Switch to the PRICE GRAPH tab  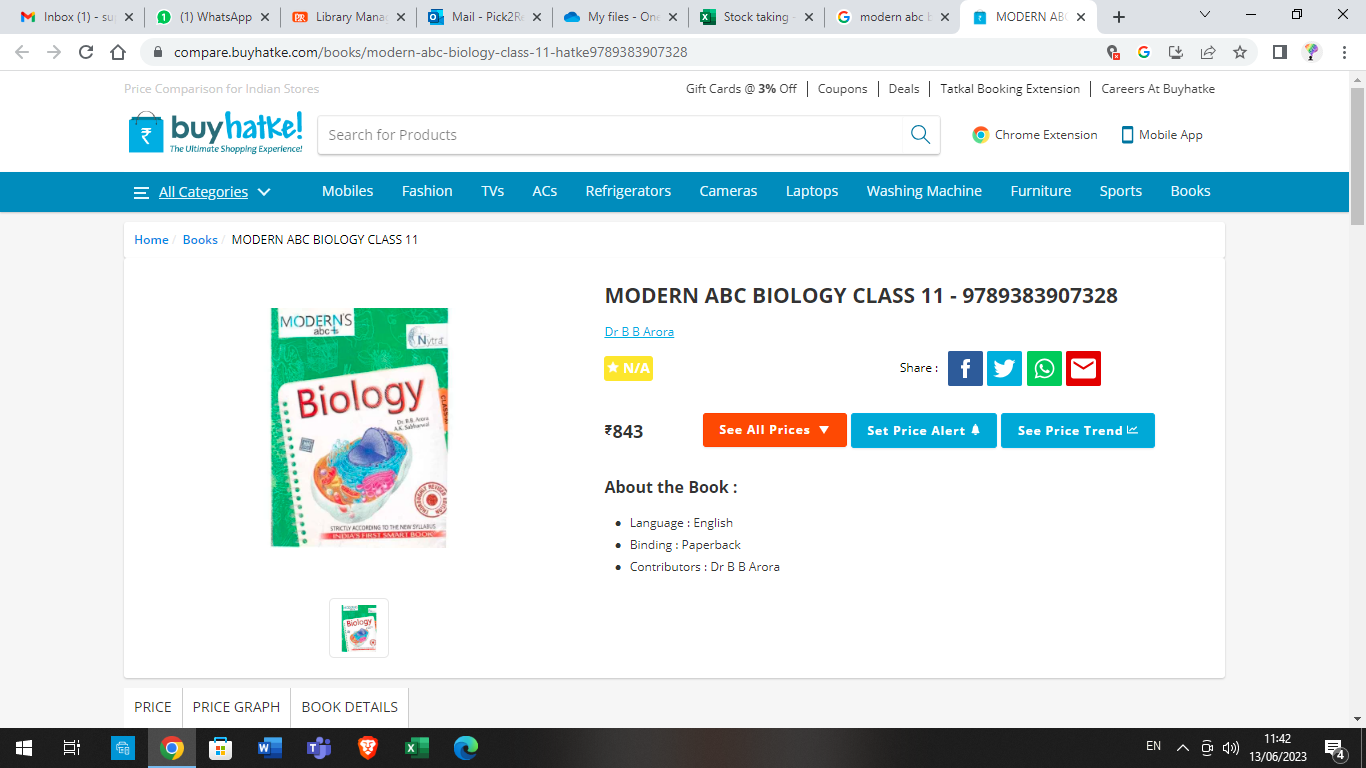pos(236,707)
